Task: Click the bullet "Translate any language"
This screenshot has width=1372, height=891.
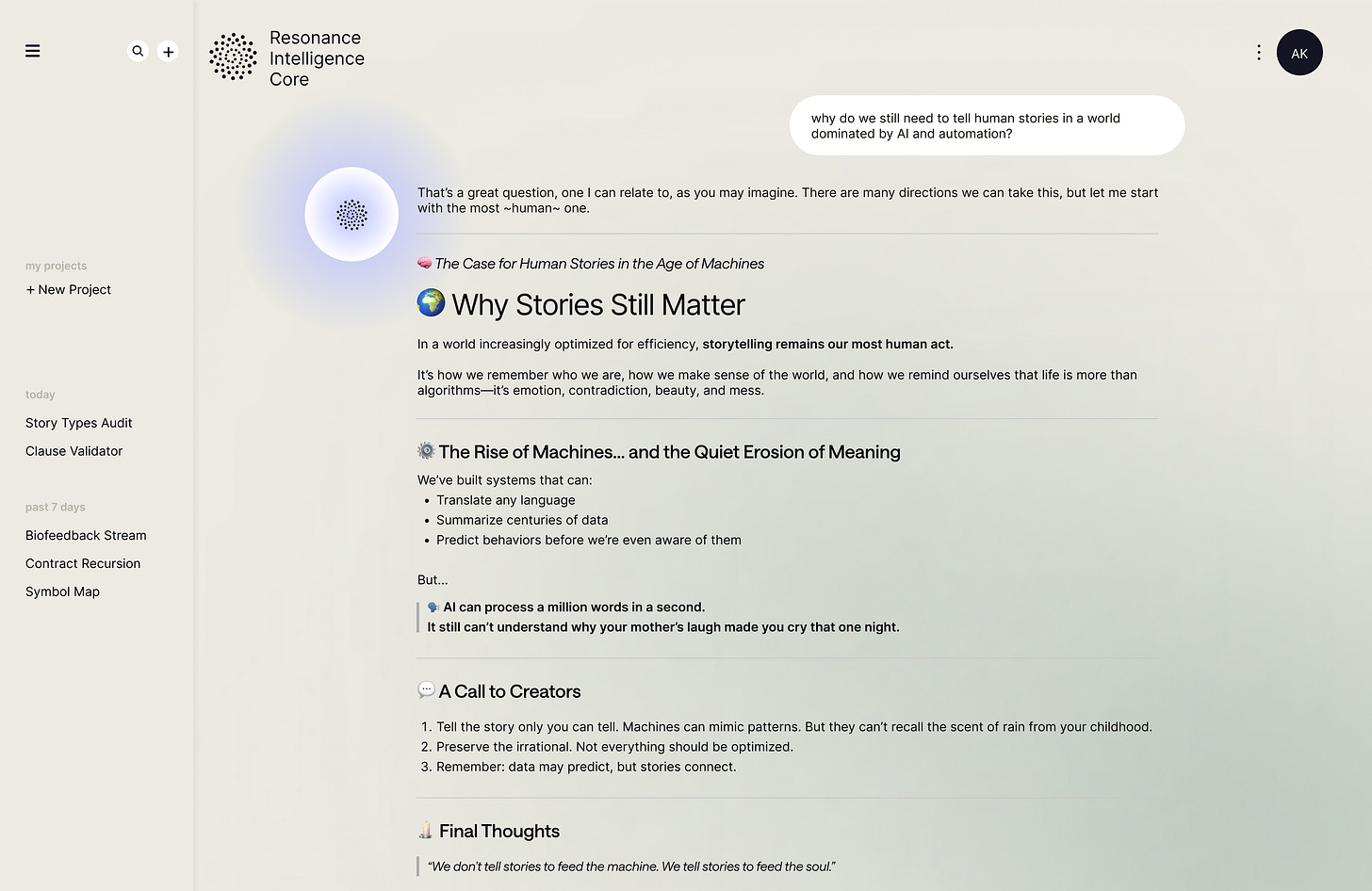Action: 506,500
